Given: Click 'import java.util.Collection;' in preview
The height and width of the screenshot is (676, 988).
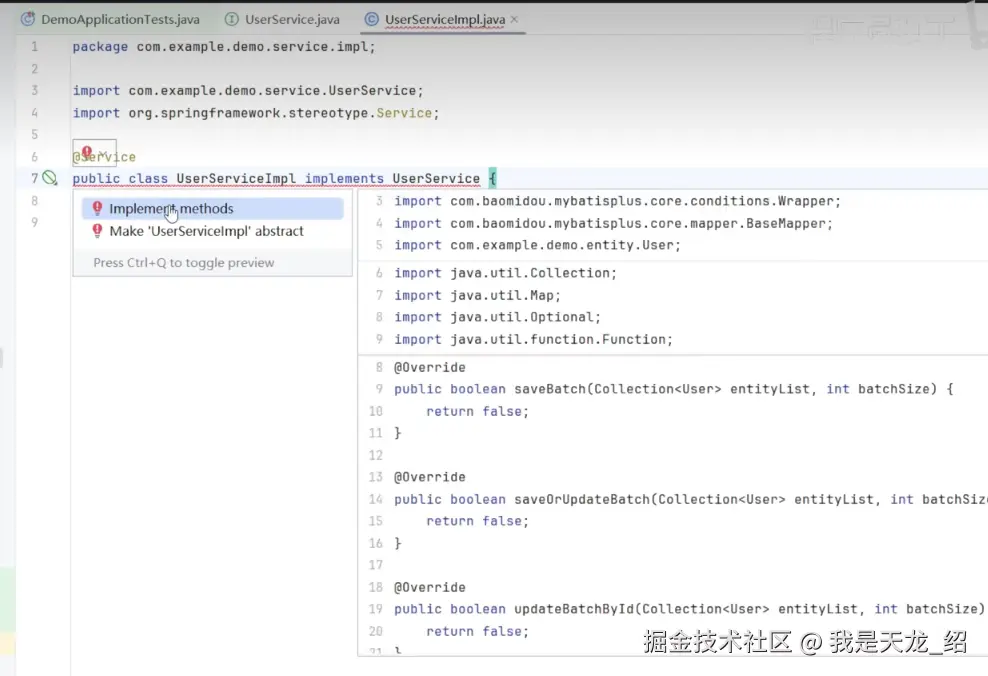Looking at the screenshot, I should coord(505,273).
